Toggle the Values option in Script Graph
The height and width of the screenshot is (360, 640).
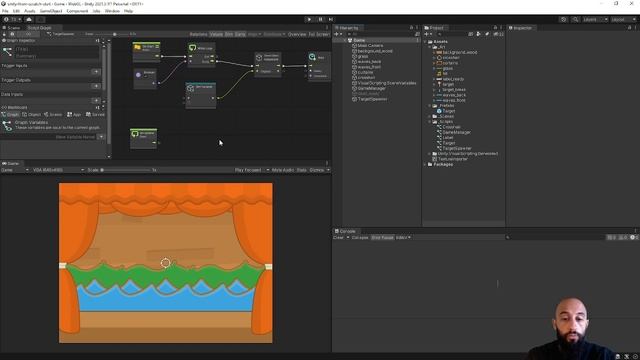[216, 34]
